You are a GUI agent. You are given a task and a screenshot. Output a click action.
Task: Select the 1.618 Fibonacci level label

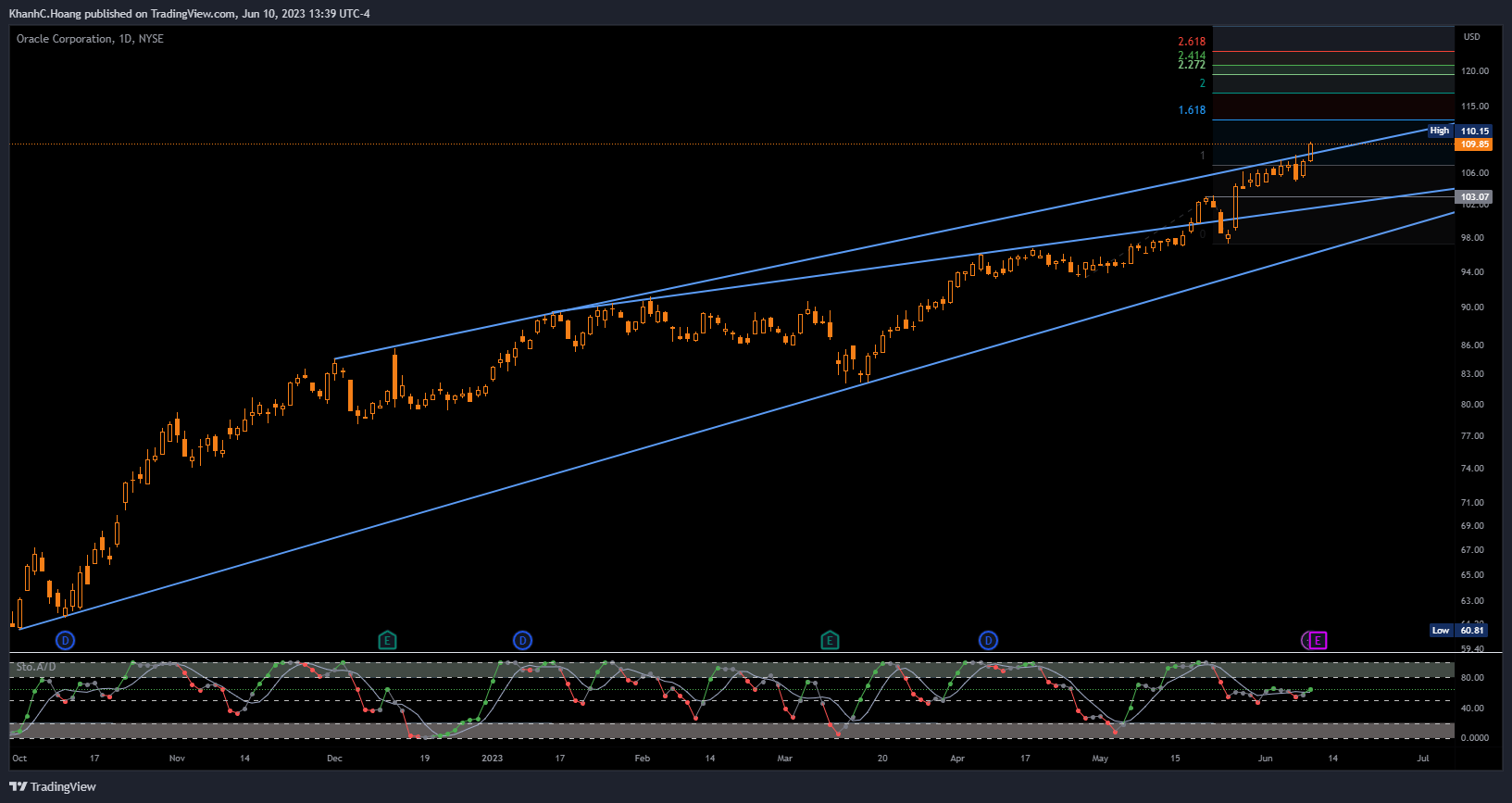1192,110
